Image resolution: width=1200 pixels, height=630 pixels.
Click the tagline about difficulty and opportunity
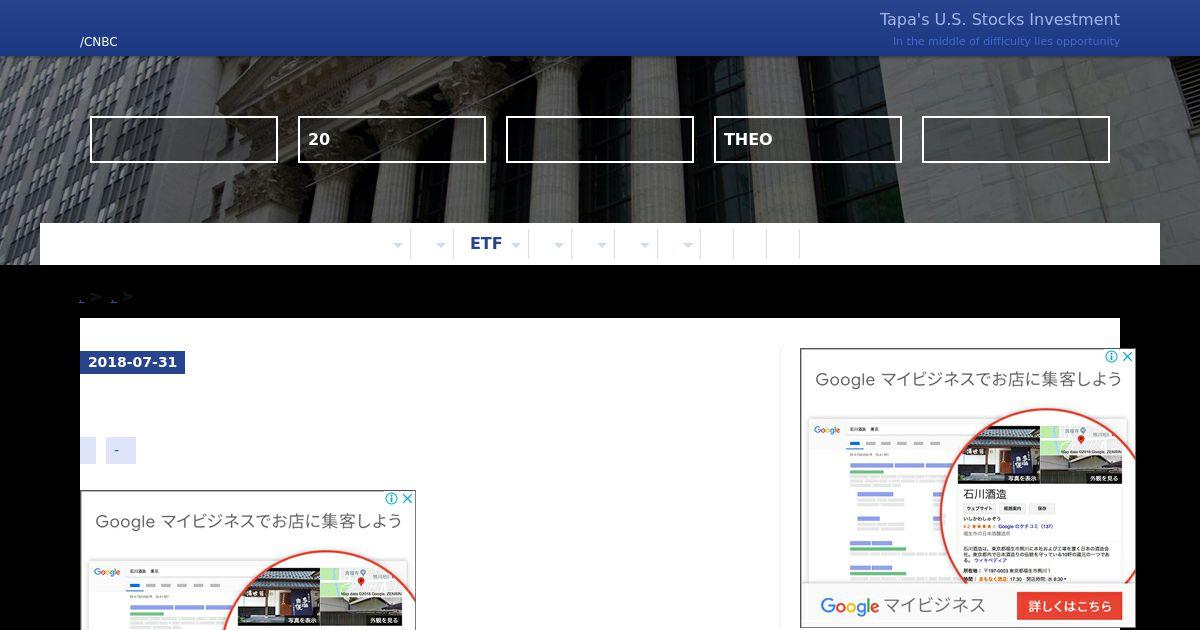pyautogui.click(x=1006, y=41)
